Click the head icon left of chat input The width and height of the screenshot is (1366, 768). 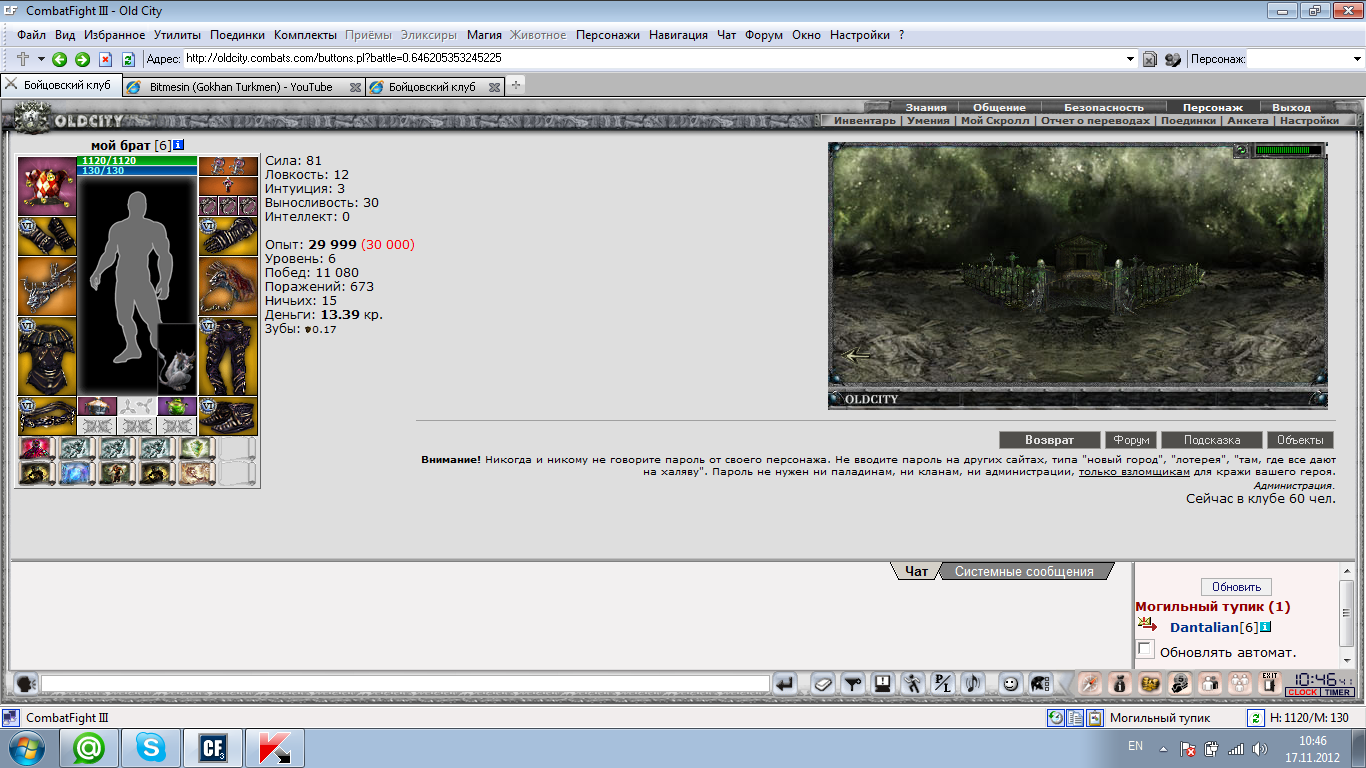pyautogui.click(x=26, y=684)
